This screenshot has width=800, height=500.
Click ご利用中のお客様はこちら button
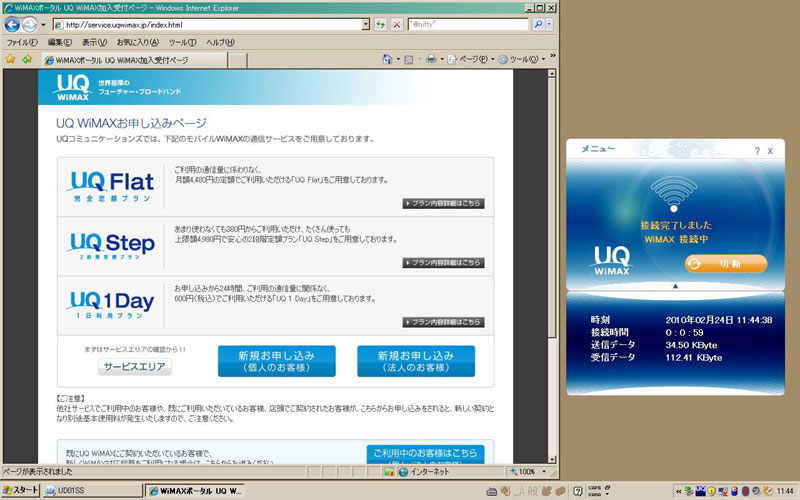[425, 454]
